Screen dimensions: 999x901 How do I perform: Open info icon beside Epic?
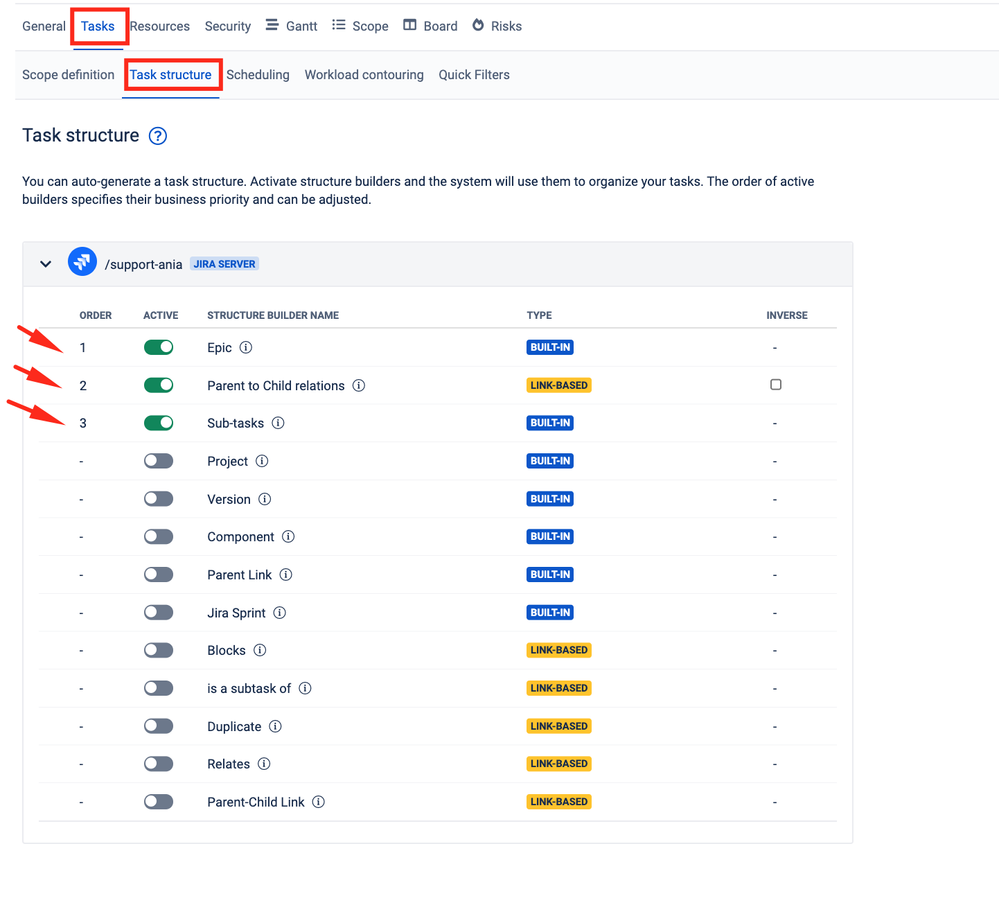pyautogui.click(x=246, y=347)
